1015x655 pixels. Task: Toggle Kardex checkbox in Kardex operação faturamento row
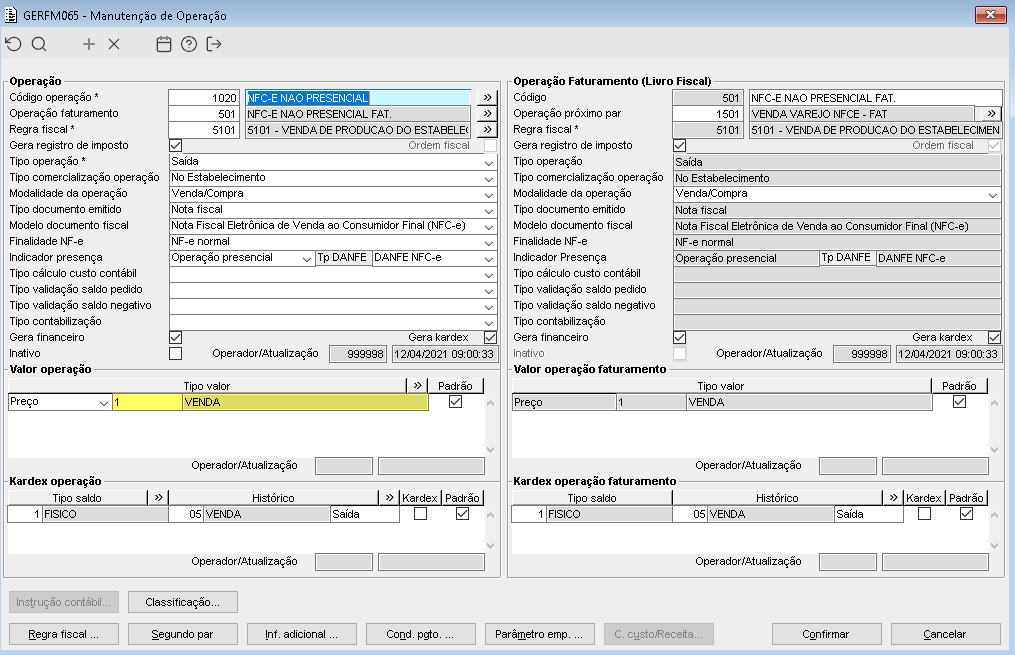click(924, 514)
